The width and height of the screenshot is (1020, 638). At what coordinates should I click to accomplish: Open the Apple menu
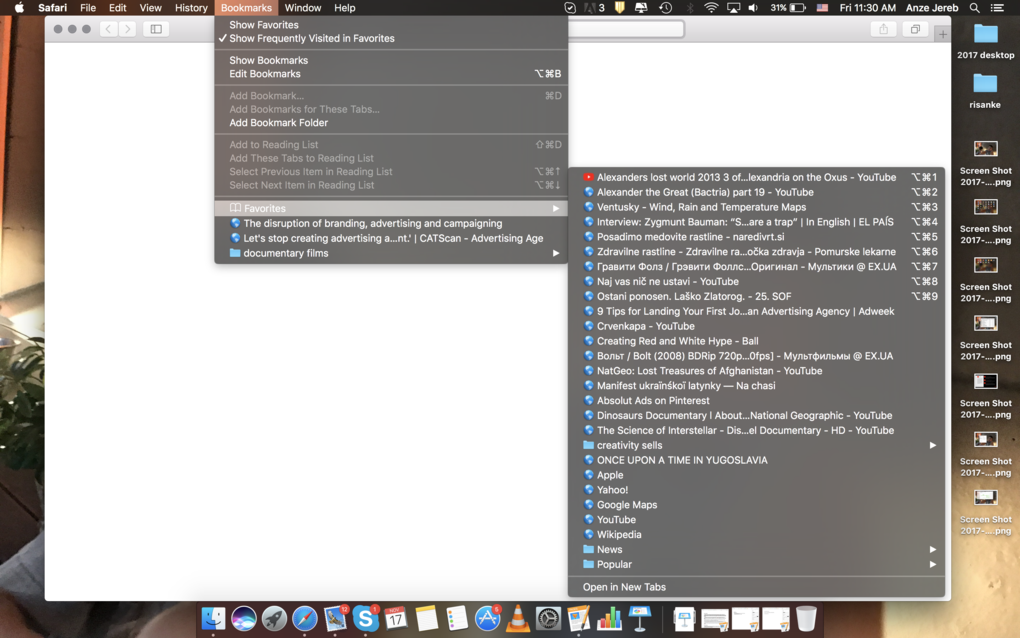(20, 8)
